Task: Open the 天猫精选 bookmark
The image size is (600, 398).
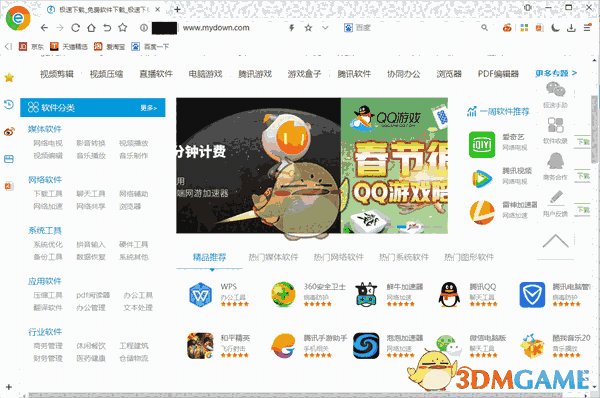Action: [x=69, y=47]
